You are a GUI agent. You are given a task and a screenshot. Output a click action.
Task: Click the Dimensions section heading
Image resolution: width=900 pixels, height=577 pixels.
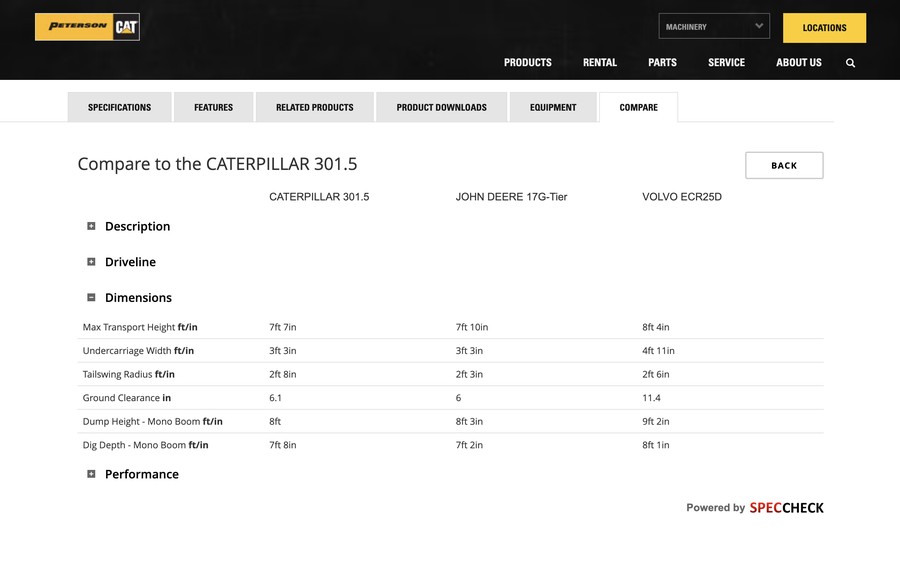(x=138, y=297)
